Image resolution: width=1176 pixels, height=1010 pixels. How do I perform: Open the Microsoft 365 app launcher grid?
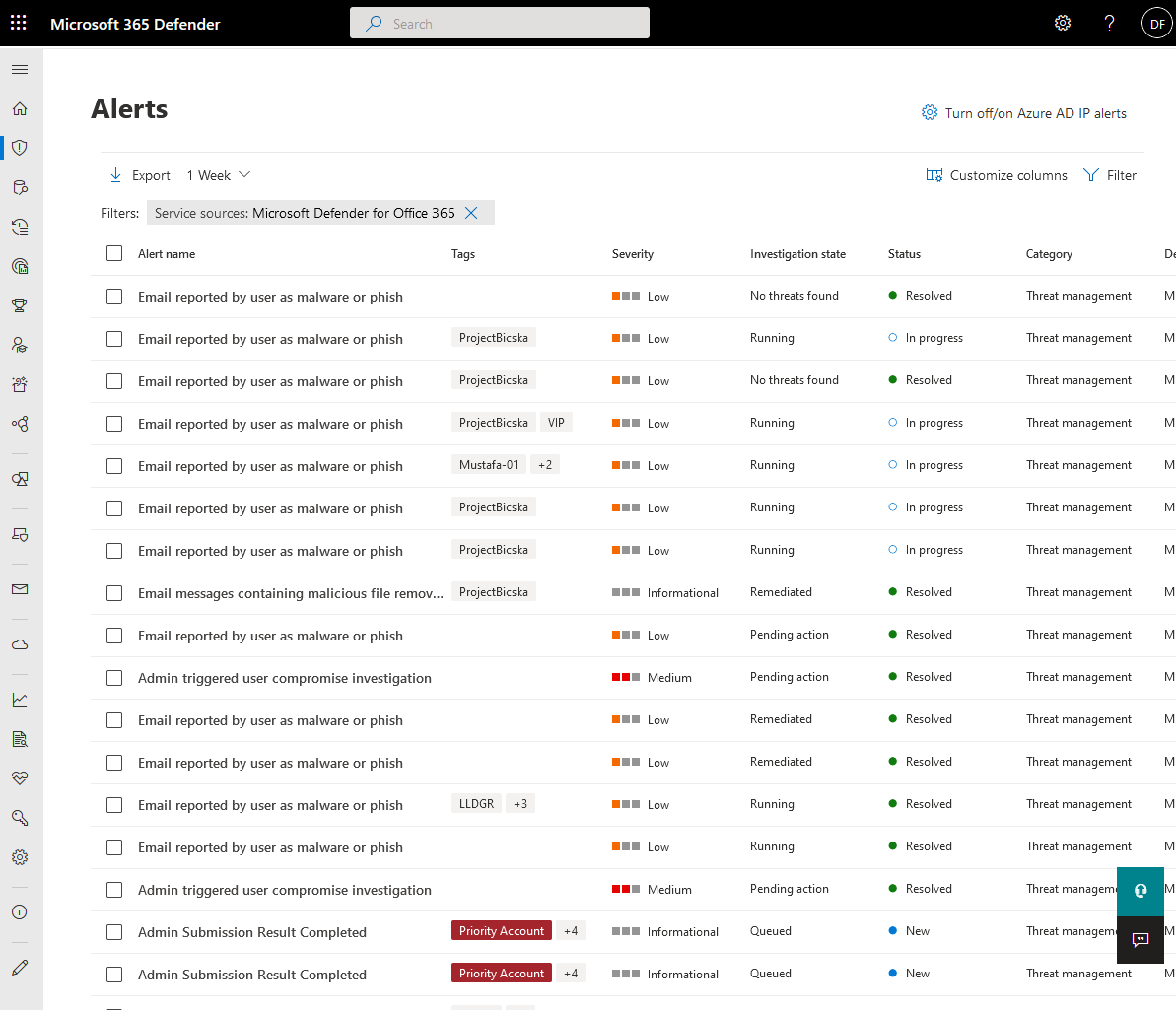click(18, 22)
